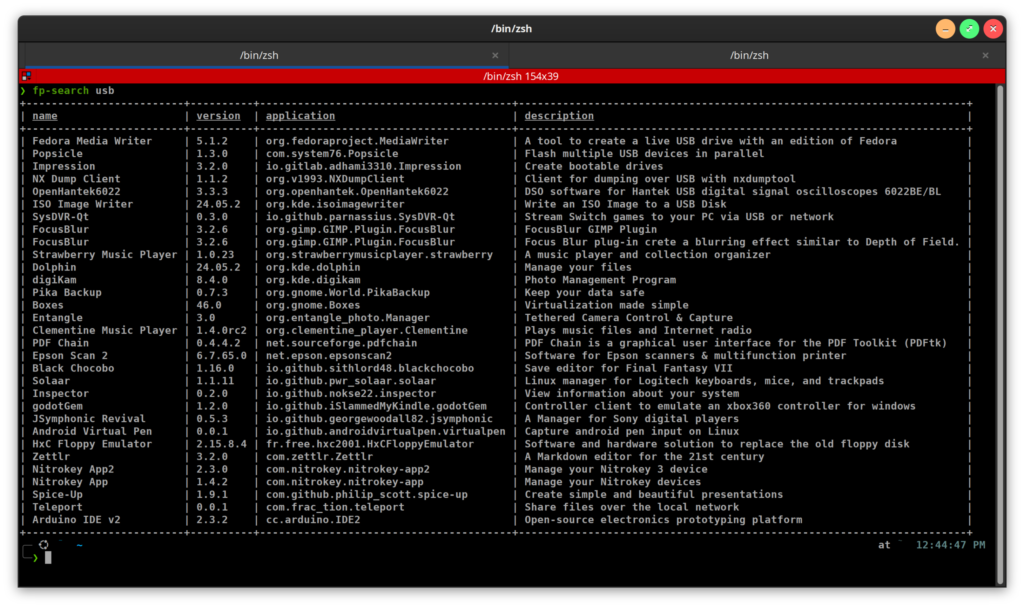Click the red '/bin/zsh 154x39' terminal titlebar

[520, 76]
